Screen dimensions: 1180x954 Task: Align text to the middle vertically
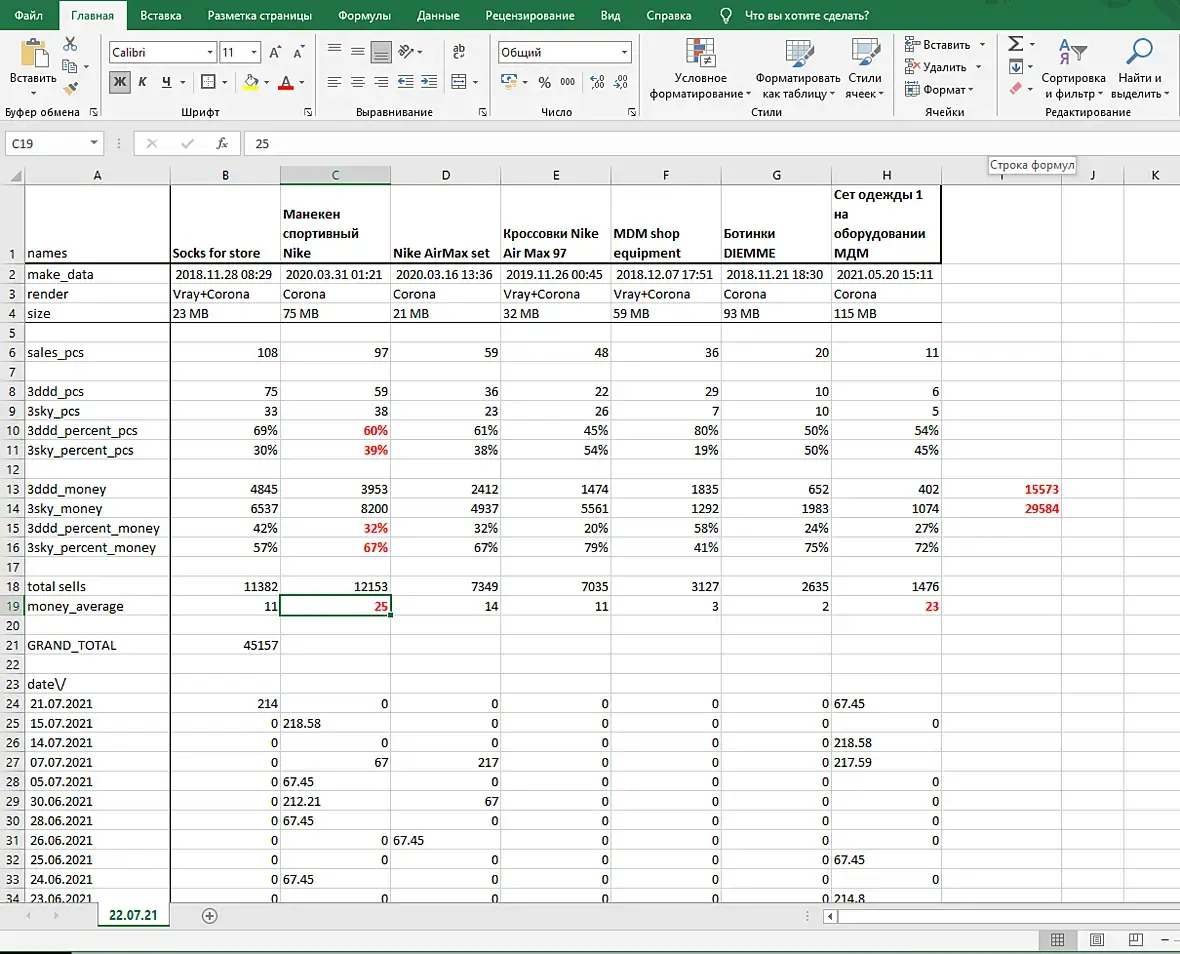click(357, 51)
